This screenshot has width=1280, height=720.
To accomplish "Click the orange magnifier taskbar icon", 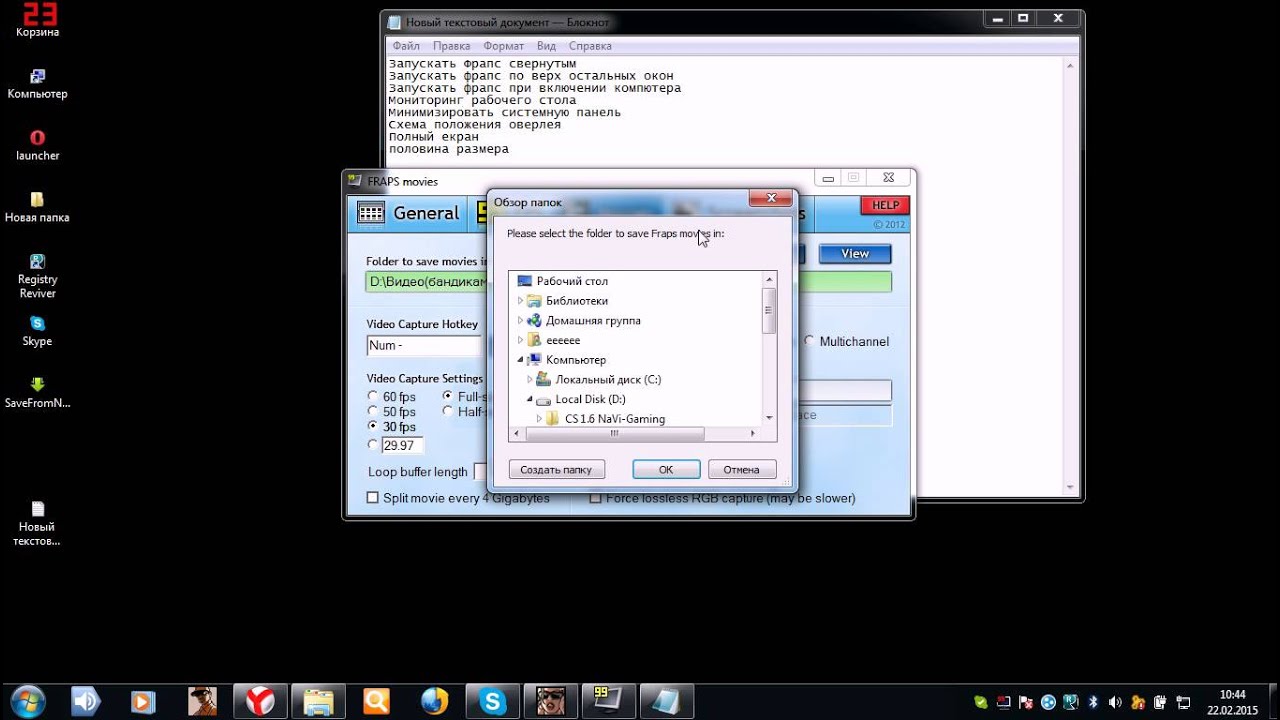I will pyautogui.click(x=376, y=701).
